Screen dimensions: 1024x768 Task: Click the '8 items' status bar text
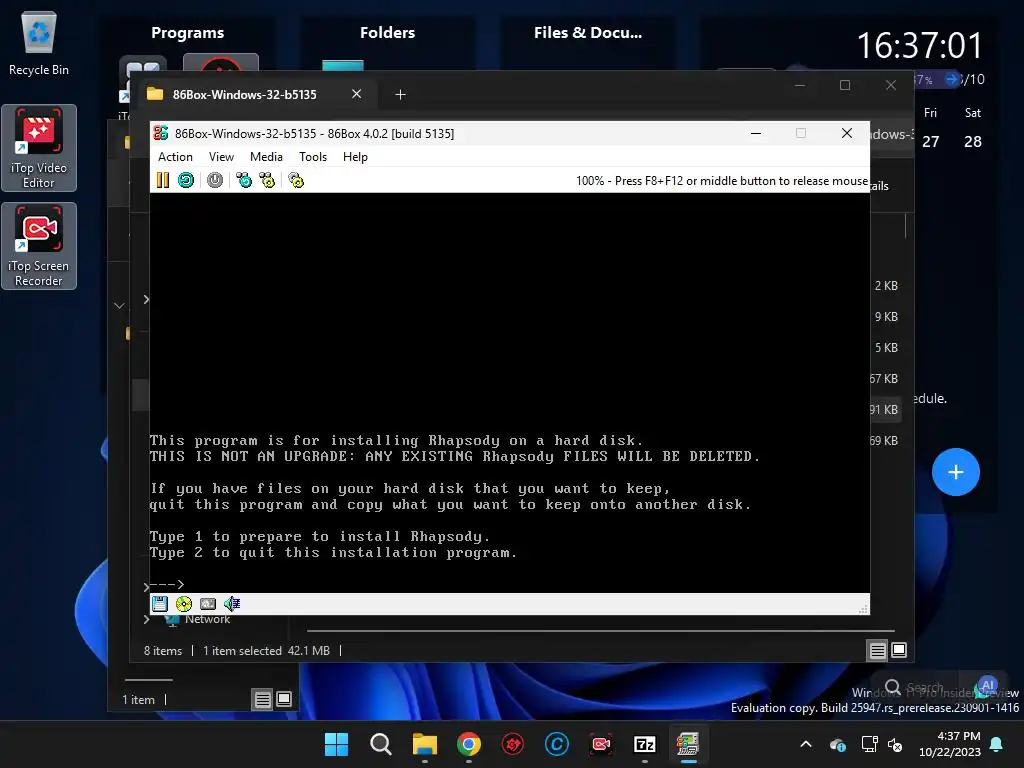click(163, 650)
